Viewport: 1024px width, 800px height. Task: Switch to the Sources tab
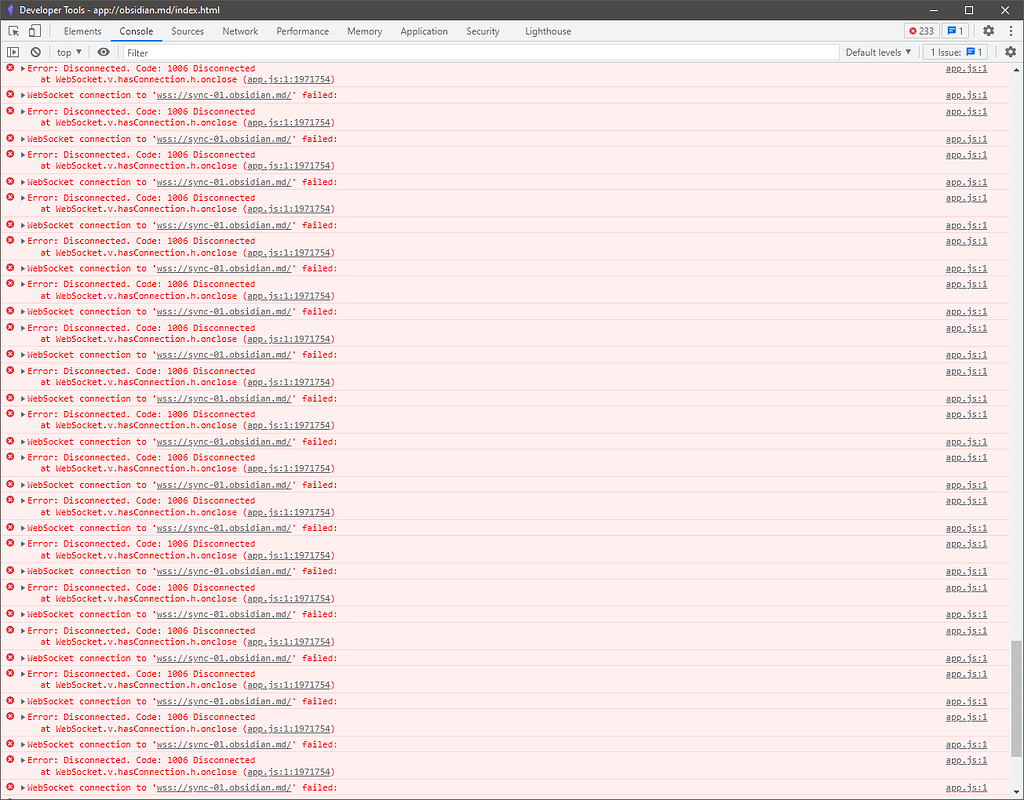(x=187, y=31)
